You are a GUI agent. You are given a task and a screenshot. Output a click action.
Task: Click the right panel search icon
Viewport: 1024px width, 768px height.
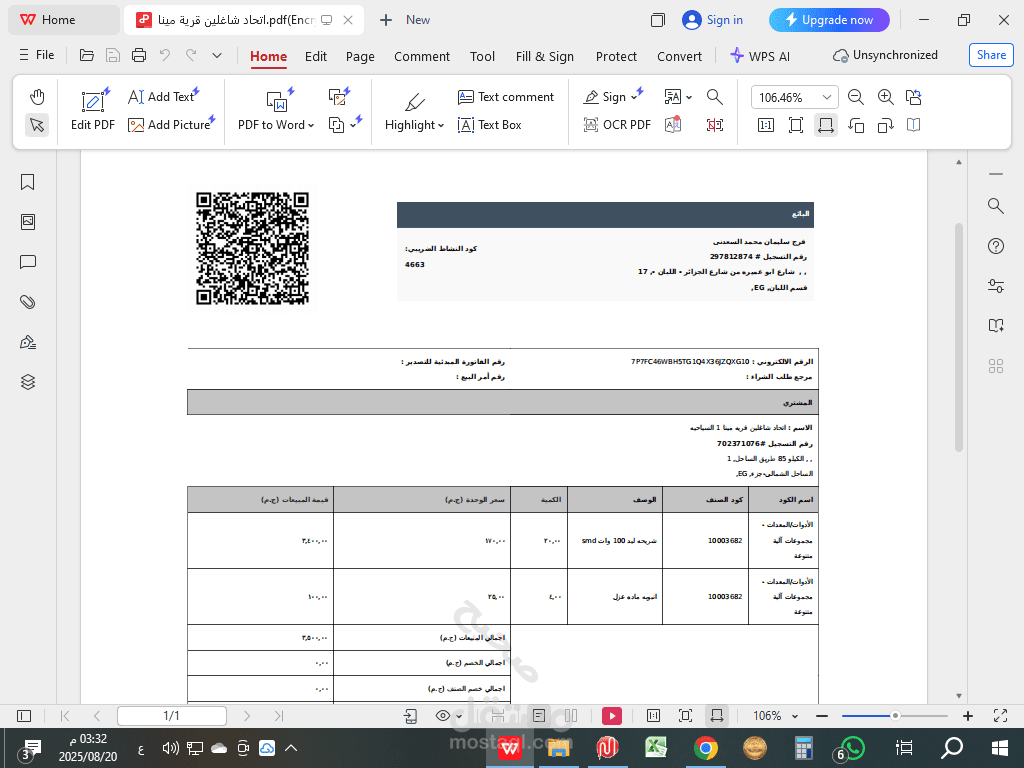tap(996, 206)
